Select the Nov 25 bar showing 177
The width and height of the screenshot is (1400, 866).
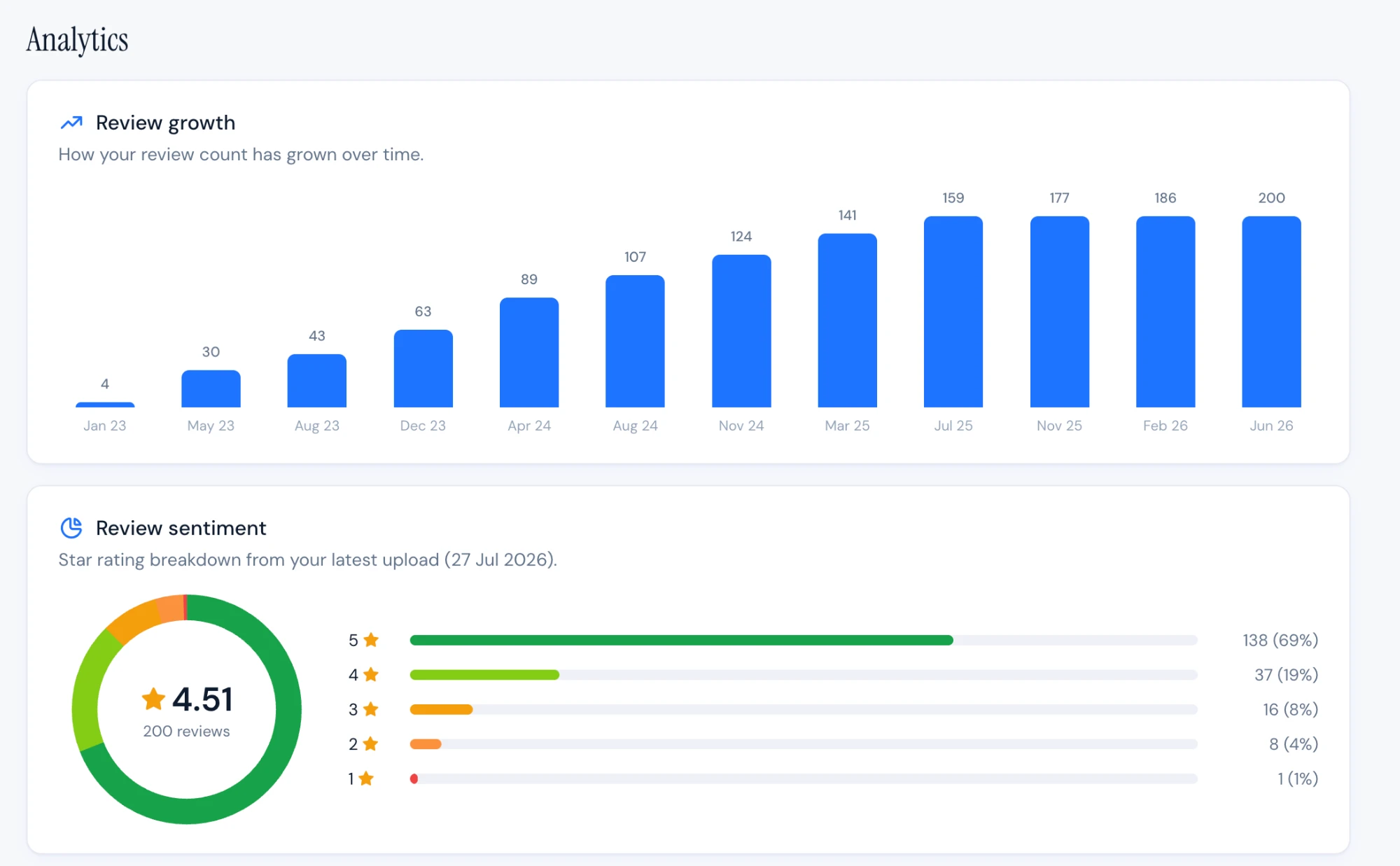pyautogui.click(x=1060, y=312)
